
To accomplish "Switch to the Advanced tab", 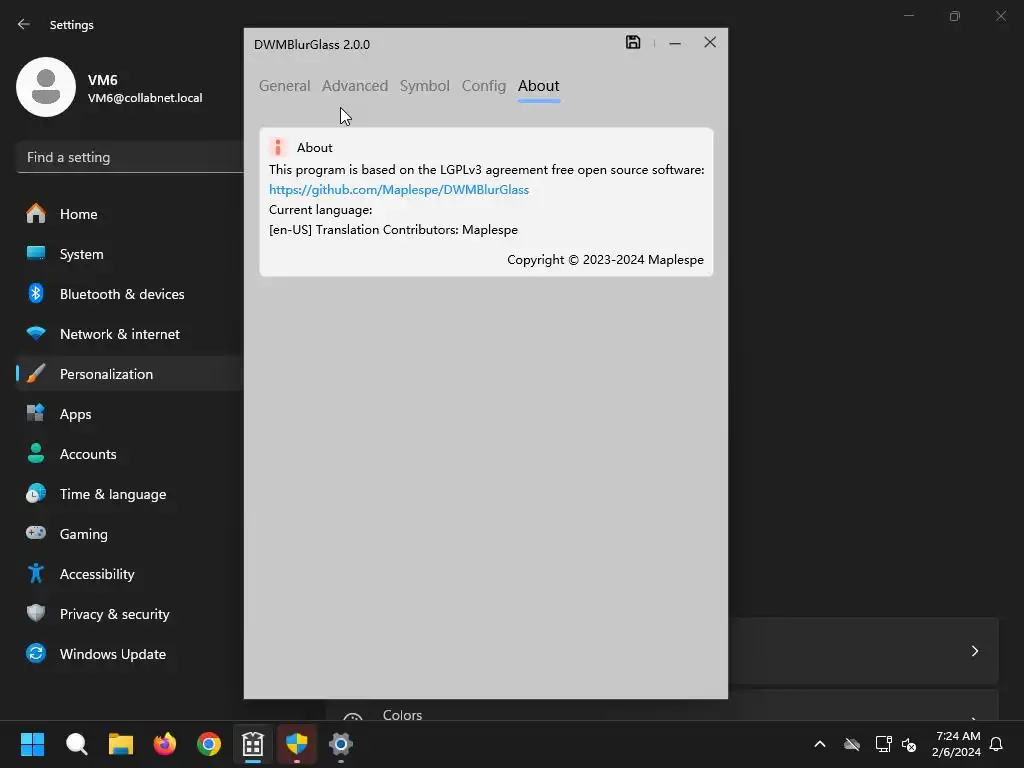I will pos(355,86).
